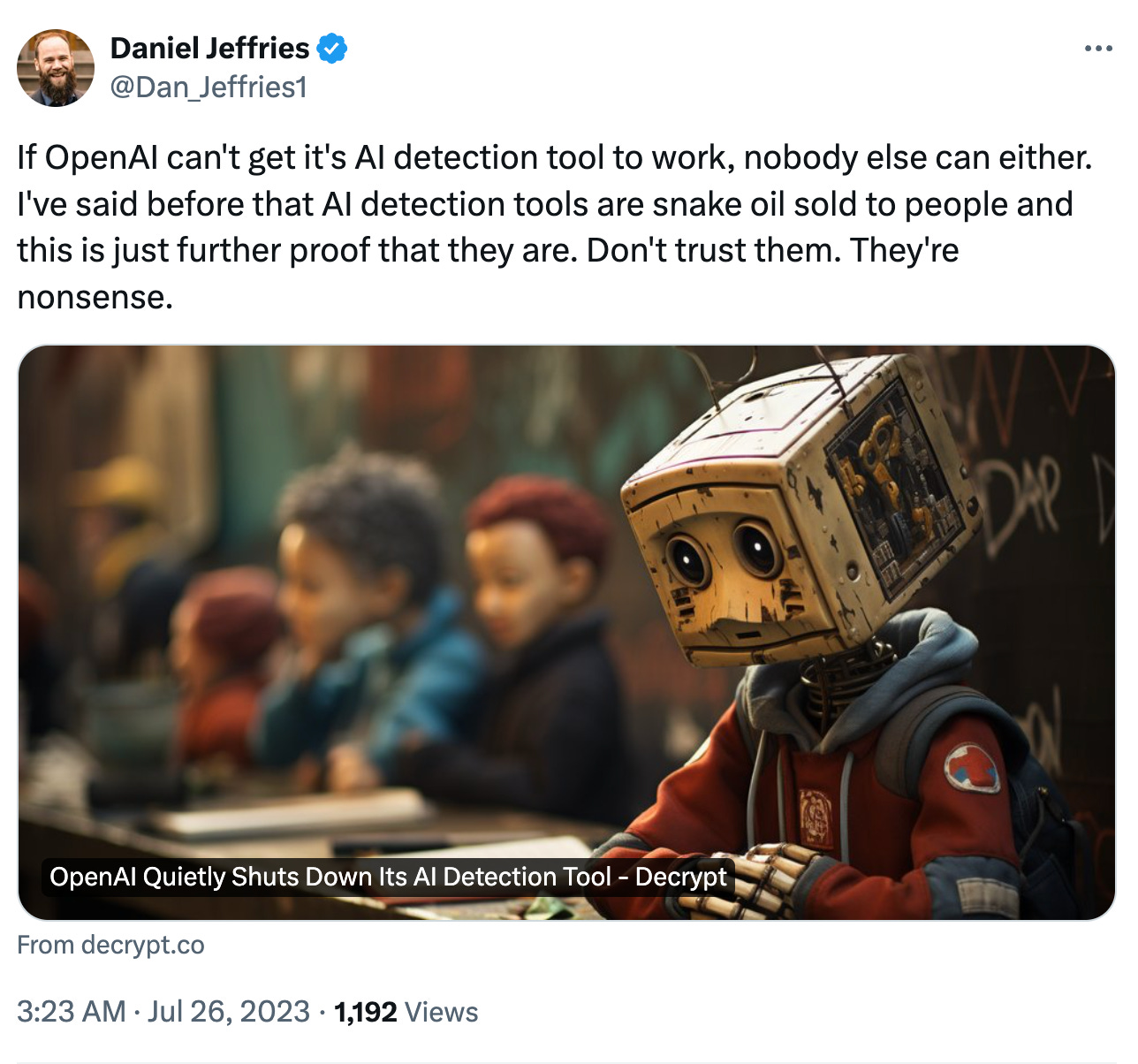View the 1,192 Views count
Image resolution: width=1138 pixels, height=1064 pixels.
(x=406, y=1011)
